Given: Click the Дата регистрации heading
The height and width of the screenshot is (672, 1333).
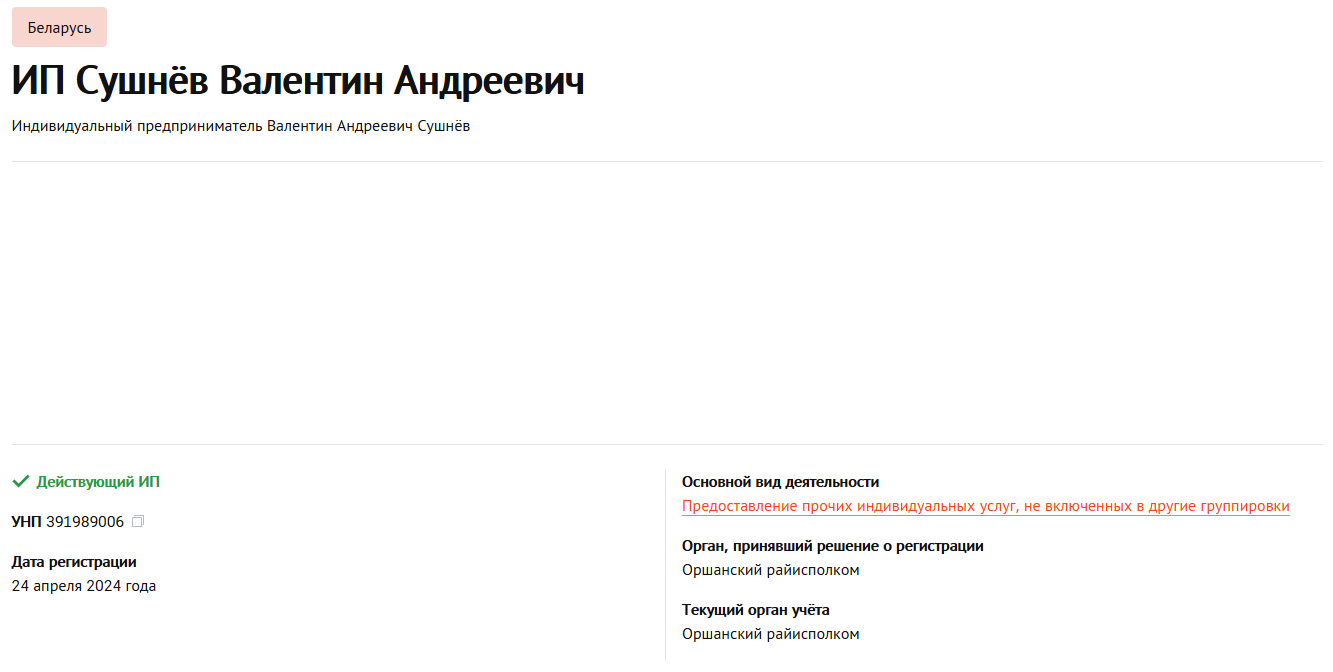Looking at the screenshot, I should tap(73, 561).
